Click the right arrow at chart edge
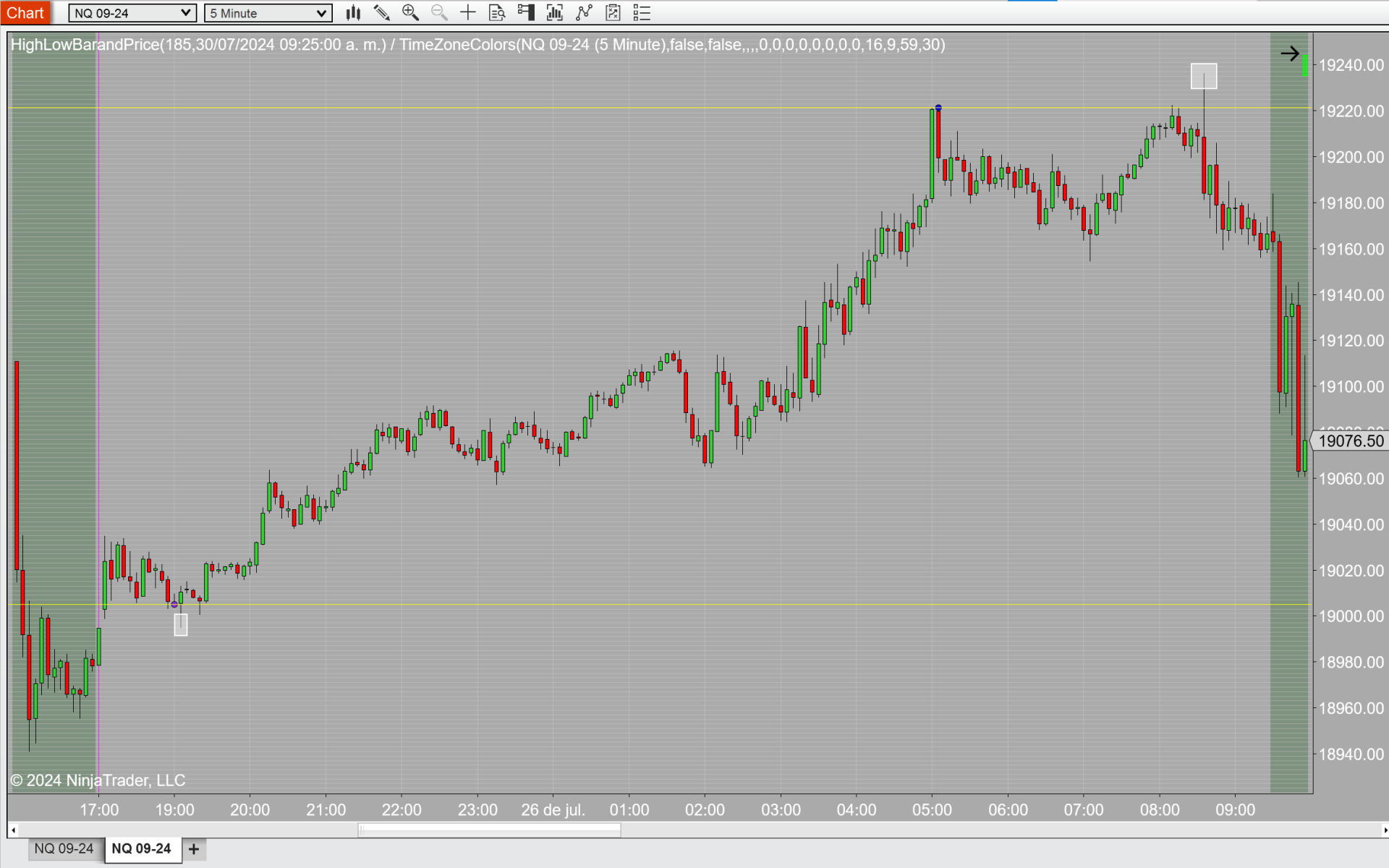Image resolution: width=1389 pixels, height=868 pixels. click(1290, 54)
